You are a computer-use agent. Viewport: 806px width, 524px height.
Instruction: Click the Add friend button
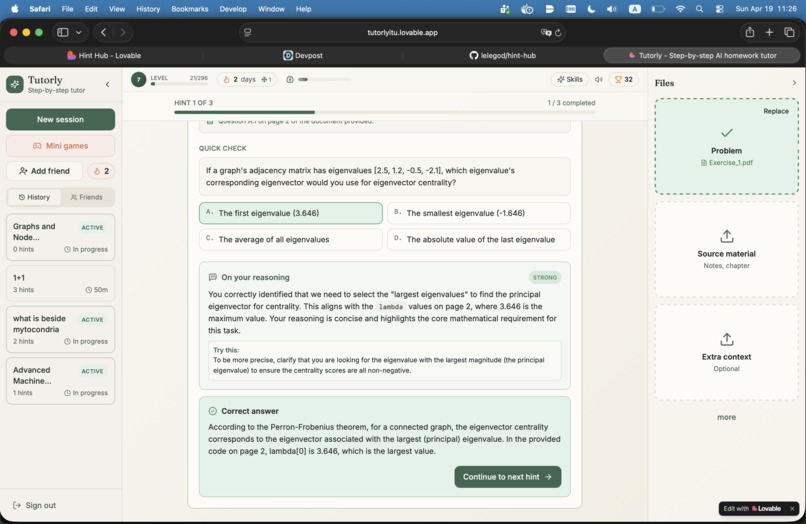44,171
